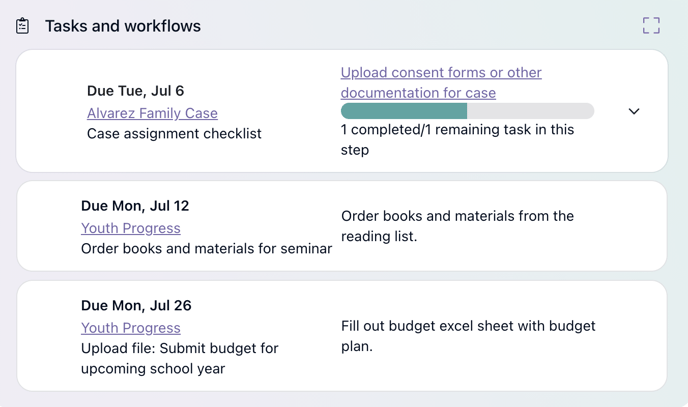Image resolution: width=688 pixels, height=407 pixels.
Task: Select the Due Tue, Jul 6 task card
Action: (342, 111)
